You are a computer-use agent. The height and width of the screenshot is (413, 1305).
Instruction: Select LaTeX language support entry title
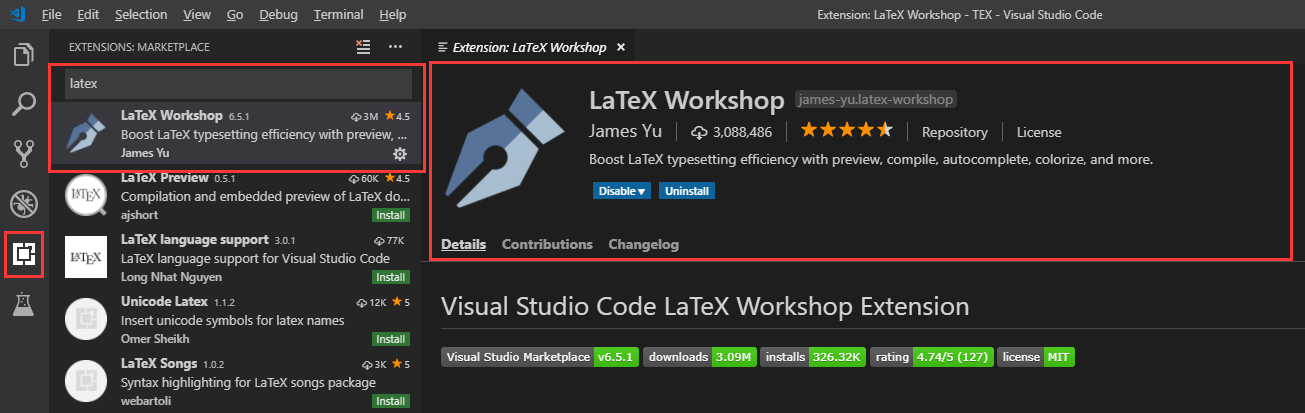(x=194, y=240)
